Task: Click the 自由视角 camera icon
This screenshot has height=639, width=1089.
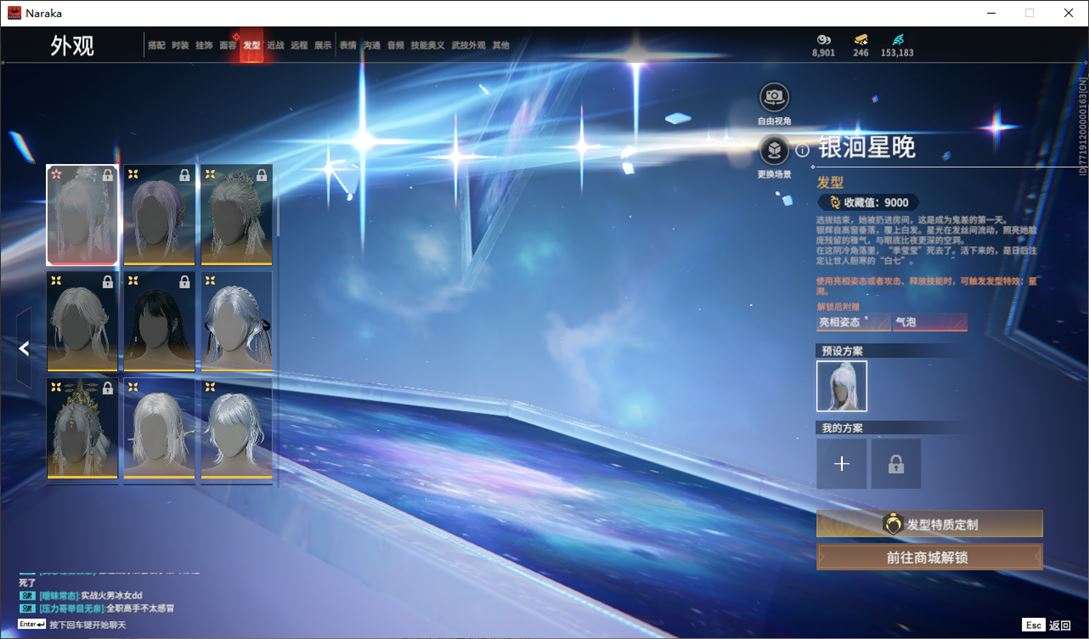Action: point(774,97)
